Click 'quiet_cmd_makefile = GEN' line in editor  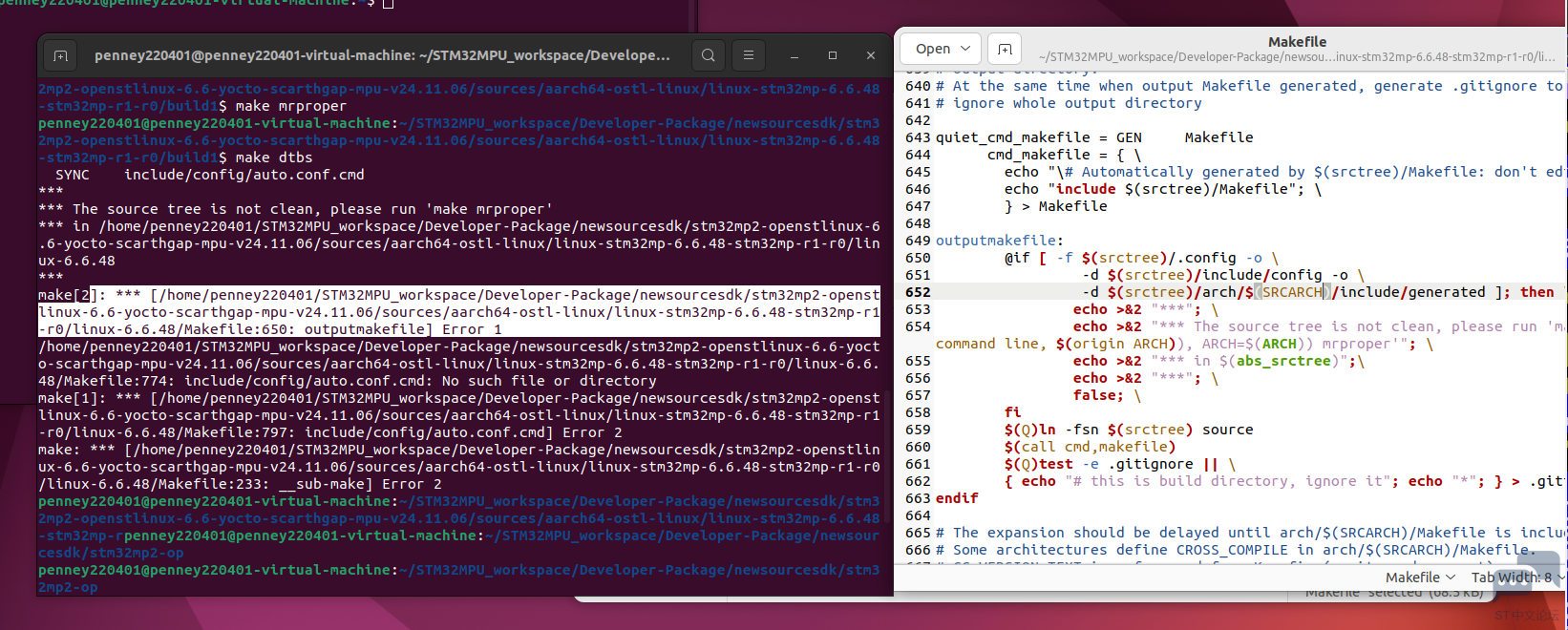(1094, 137)
